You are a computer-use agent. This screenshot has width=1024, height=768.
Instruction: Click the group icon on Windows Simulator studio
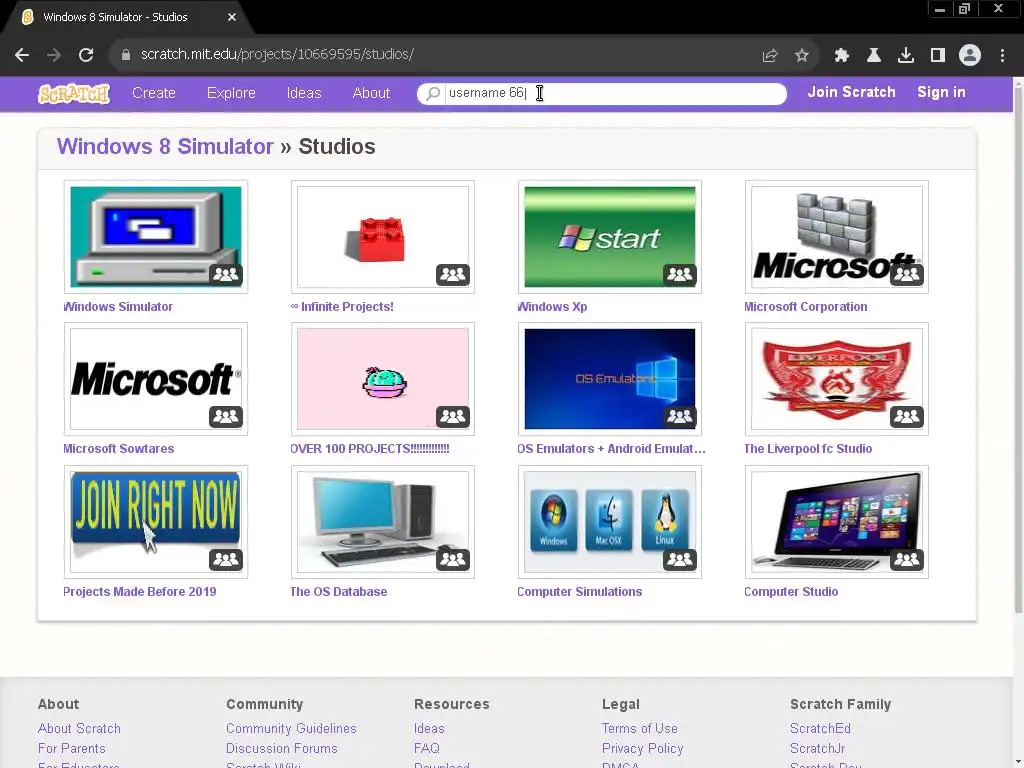click(226, 274)
